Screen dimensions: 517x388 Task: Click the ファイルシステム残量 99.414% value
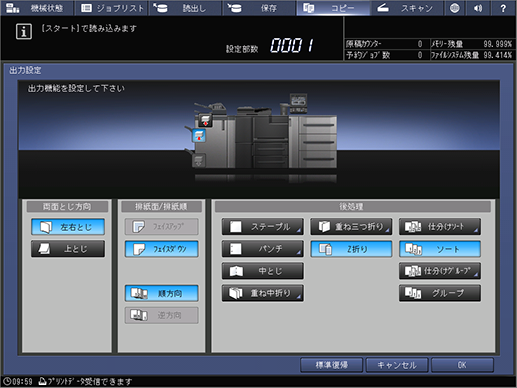(498, 55)
